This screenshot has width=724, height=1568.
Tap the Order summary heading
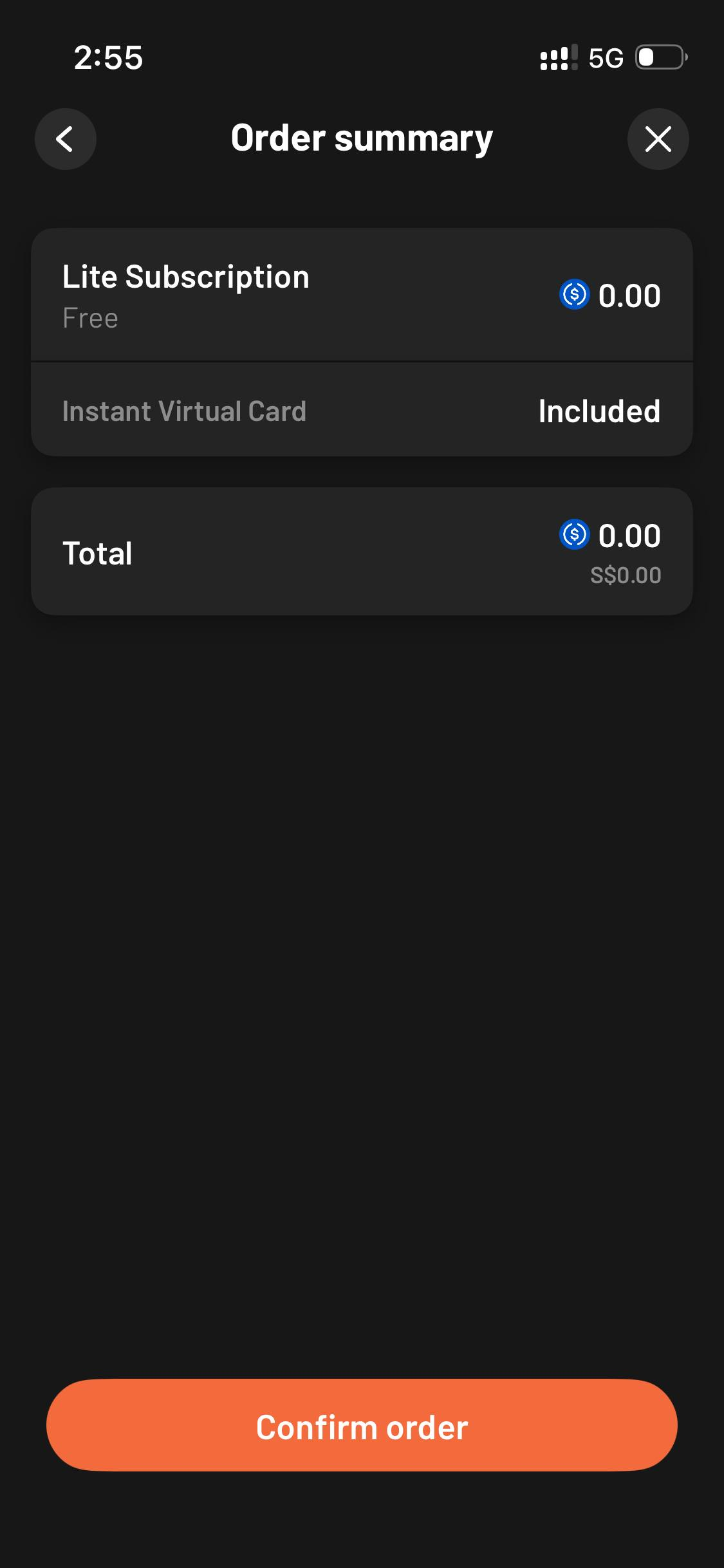point(362,138)
